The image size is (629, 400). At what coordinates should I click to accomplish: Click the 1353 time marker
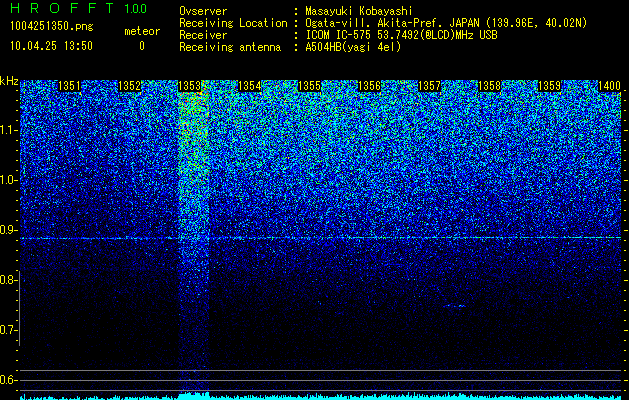click(x=189, y=86)
